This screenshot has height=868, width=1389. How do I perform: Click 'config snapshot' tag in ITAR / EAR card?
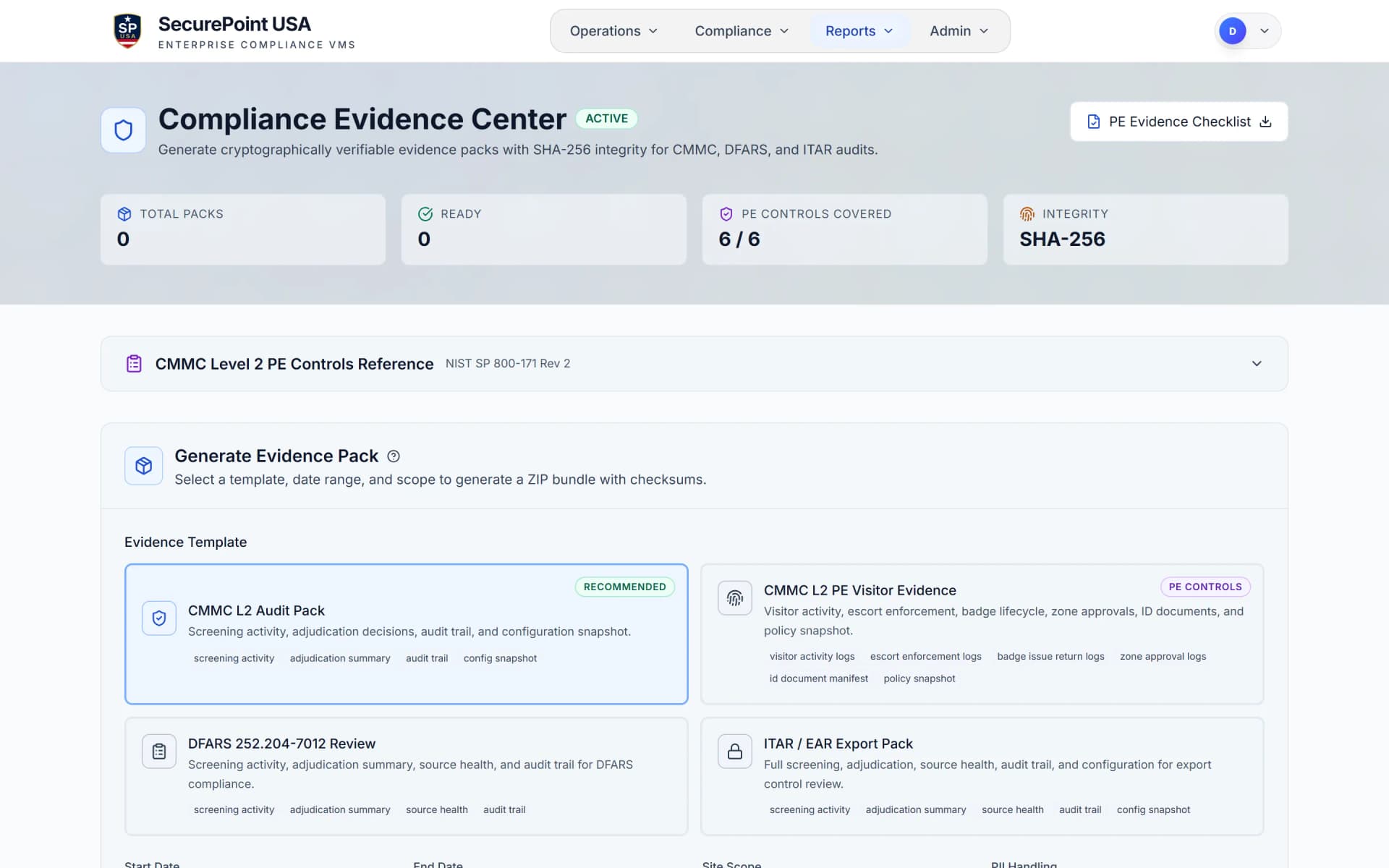click(x=1153, y=809)
